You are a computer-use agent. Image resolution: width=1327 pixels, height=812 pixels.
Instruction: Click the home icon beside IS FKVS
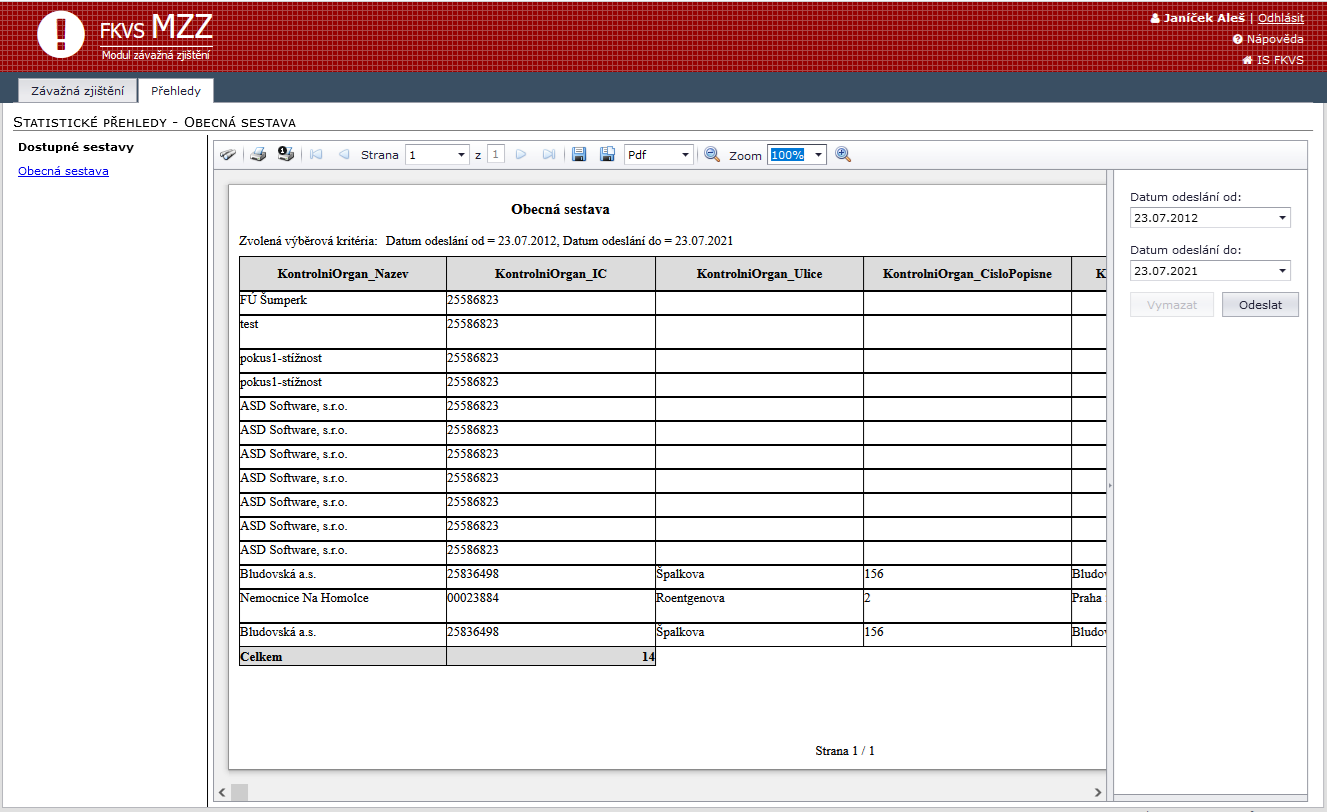[x=1247, y=60]
